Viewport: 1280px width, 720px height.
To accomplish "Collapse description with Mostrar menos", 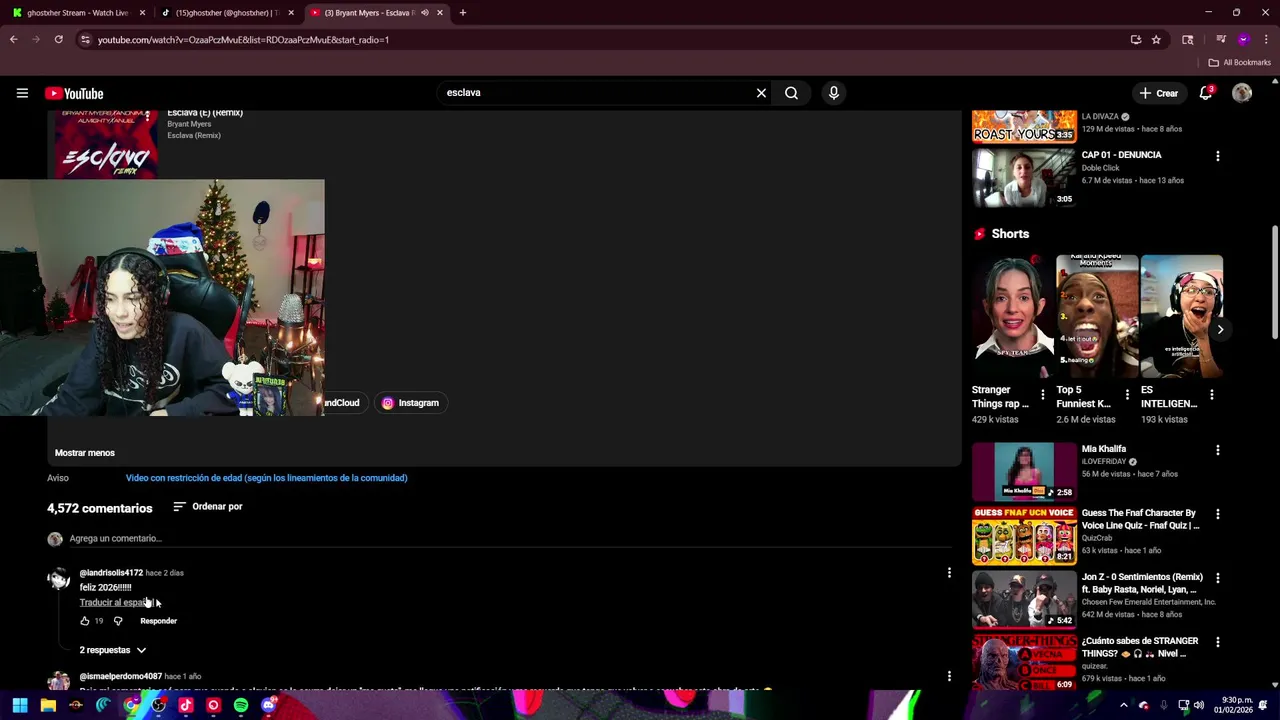I will pos(85,453).
